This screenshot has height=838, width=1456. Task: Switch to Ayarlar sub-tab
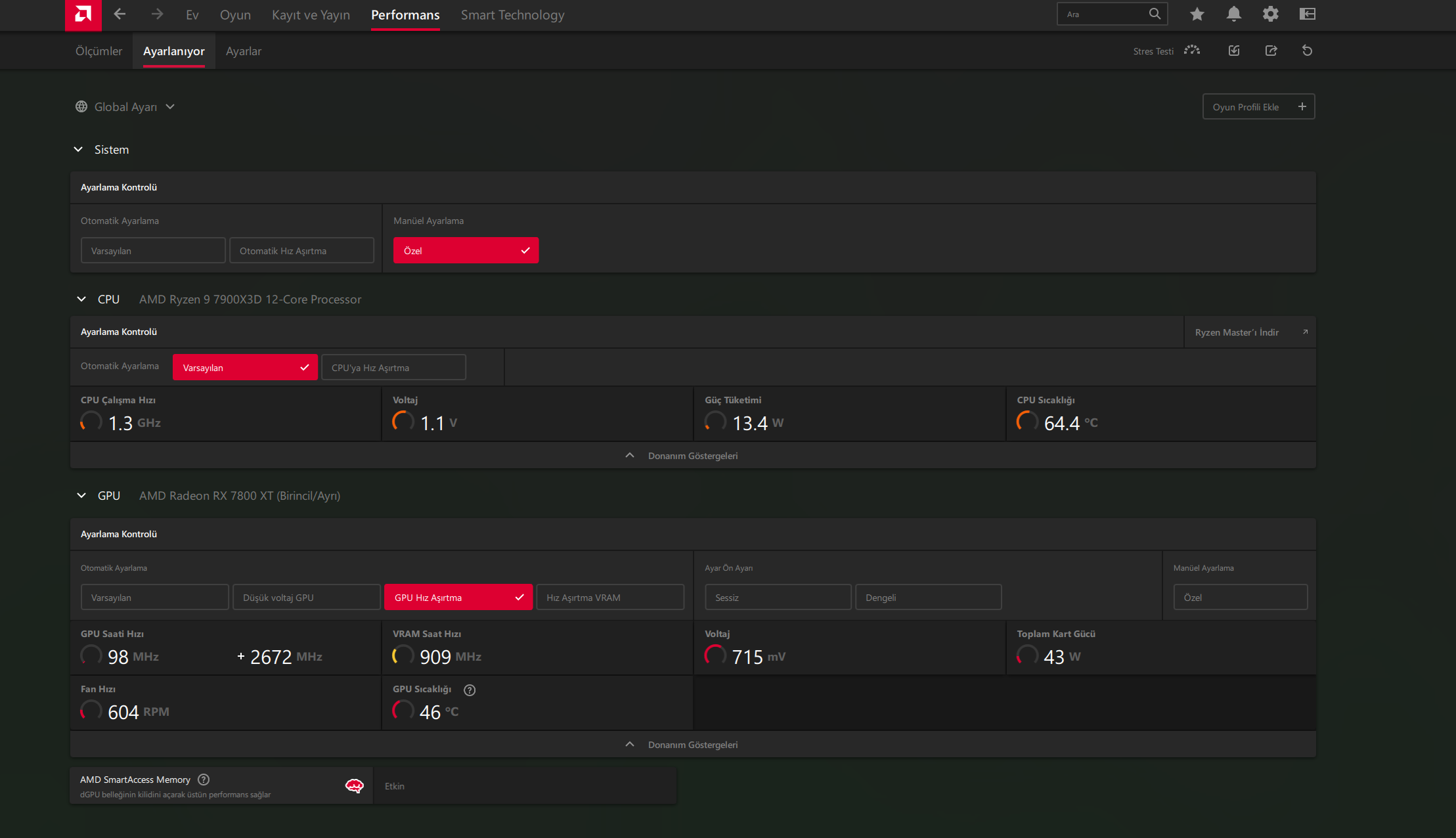tap(244, 51)
